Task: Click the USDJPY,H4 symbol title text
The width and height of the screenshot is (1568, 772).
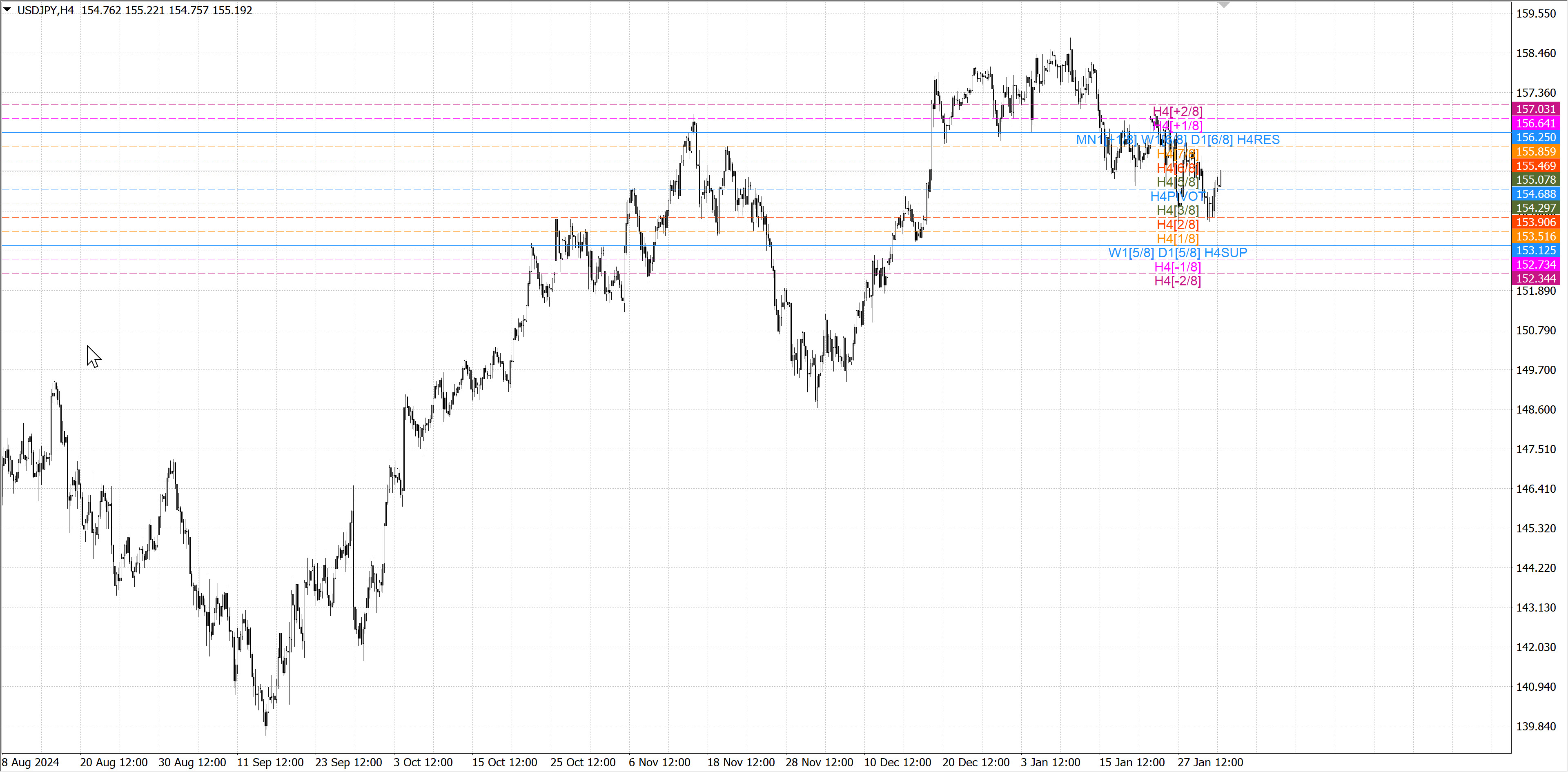Action: [46, 10]
